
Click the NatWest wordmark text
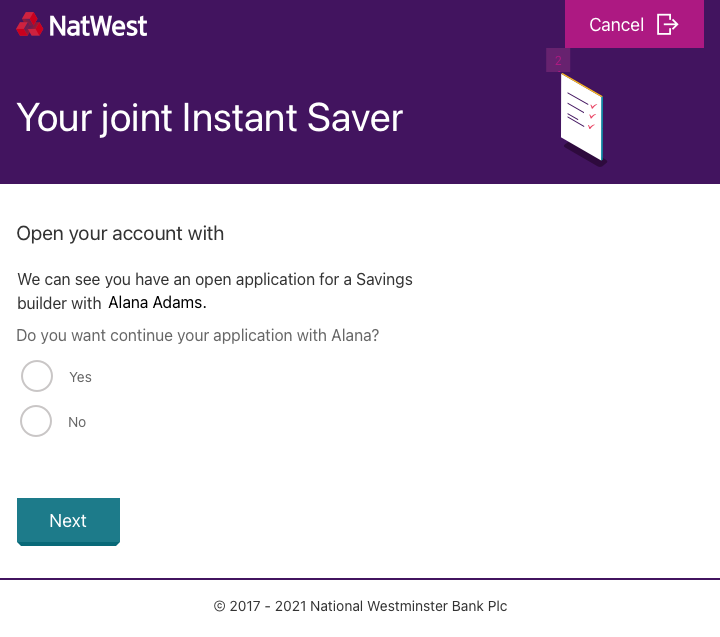click(98, 26)
